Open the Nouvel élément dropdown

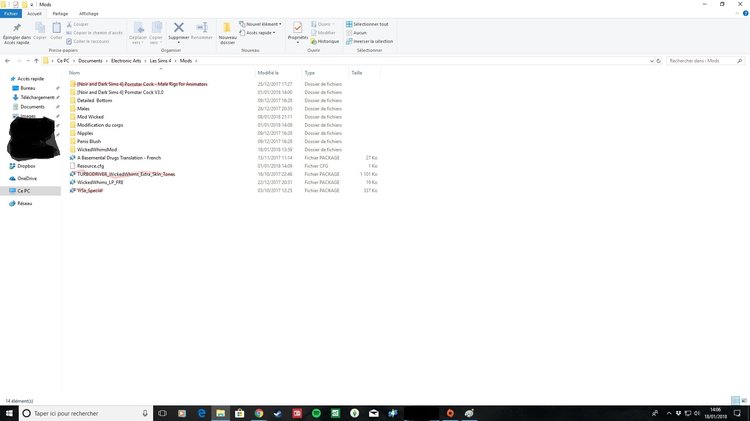pos(260,24)
